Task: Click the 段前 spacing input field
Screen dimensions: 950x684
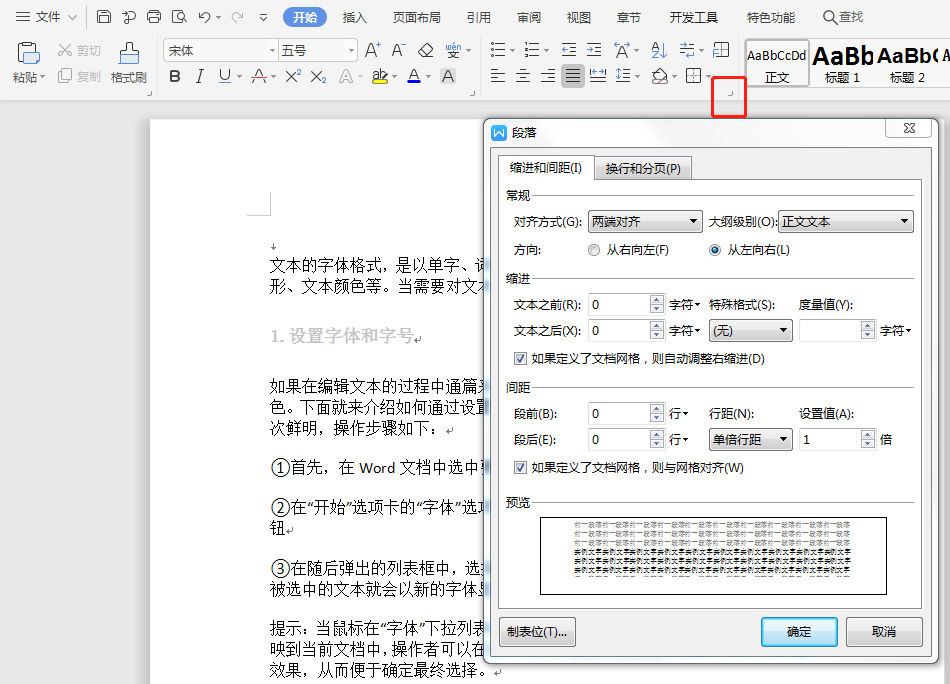Action: [x=619, y=413]
